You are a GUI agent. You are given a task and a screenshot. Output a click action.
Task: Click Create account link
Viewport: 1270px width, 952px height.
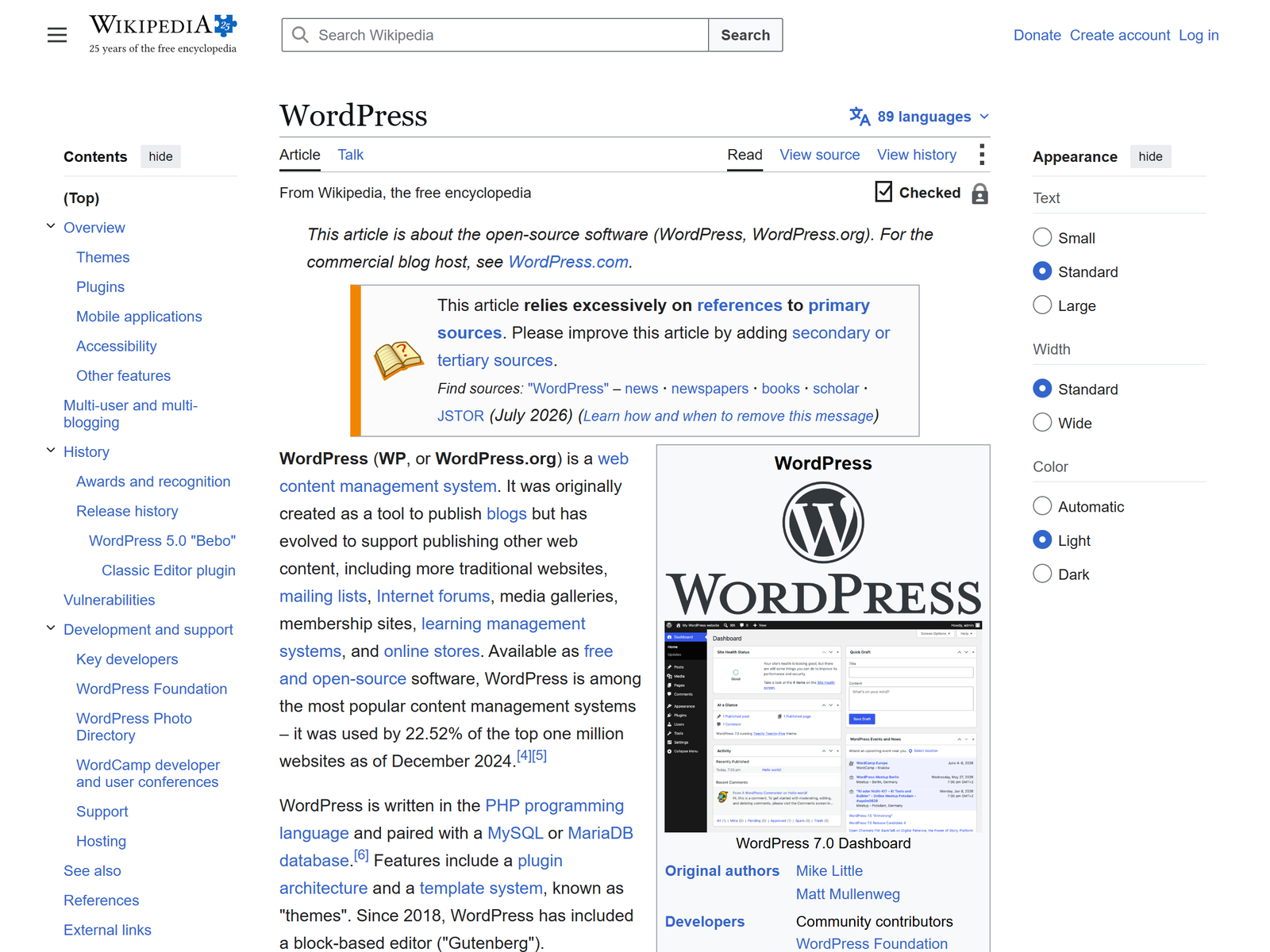pos(1120,35)
